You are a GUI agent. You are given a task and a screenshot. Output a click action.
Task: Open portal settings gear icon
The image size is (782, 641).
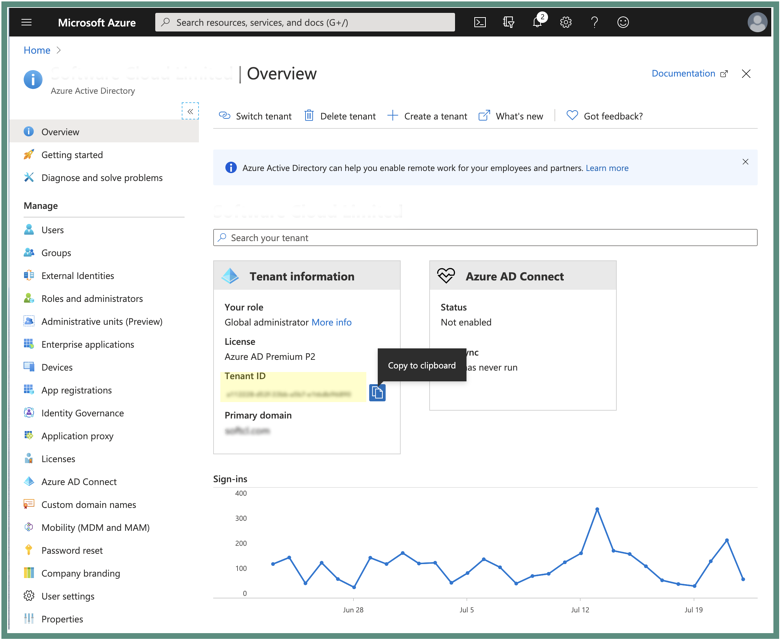(566, 22)
